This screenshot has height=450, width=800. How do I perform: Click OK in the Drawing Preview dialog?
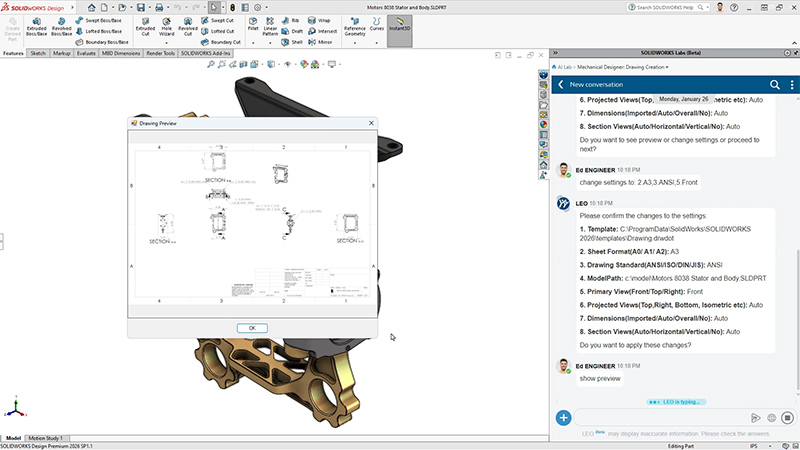point(251,328)
